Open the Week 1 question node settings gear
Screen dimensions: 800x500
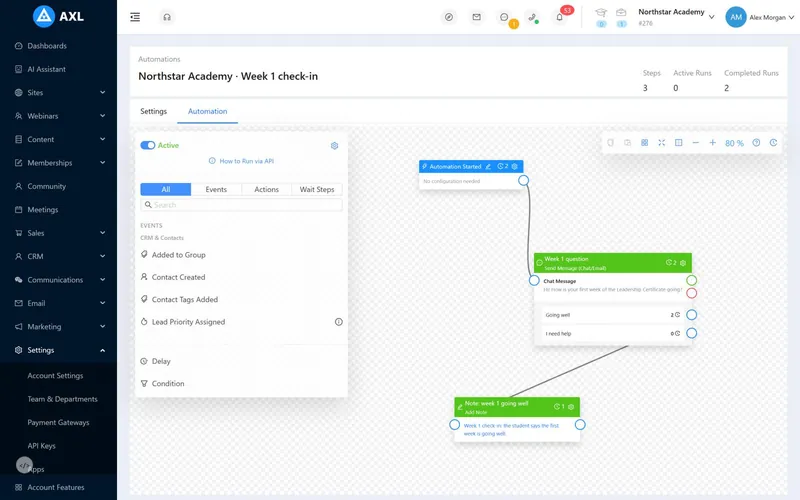(683, 263)
